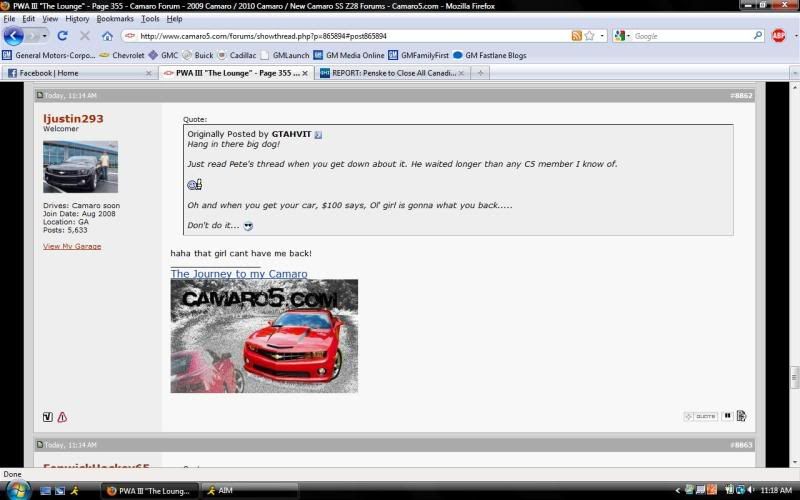Viewport: 800px width, 500px height.
Task: Expand the address bar history dropdown
Action: tap(602, 36)
